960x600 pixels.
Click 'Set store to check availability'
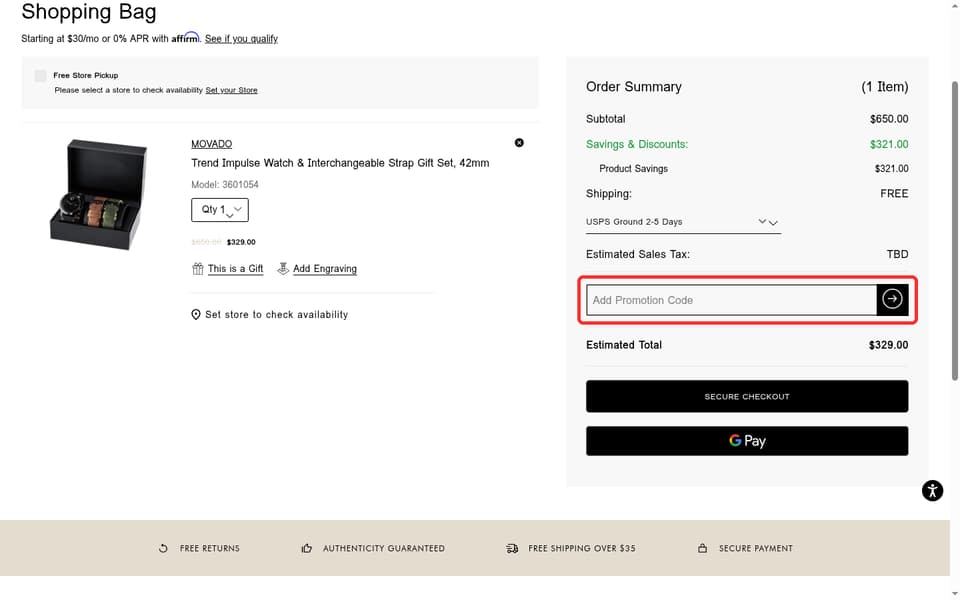coord(276,315)
